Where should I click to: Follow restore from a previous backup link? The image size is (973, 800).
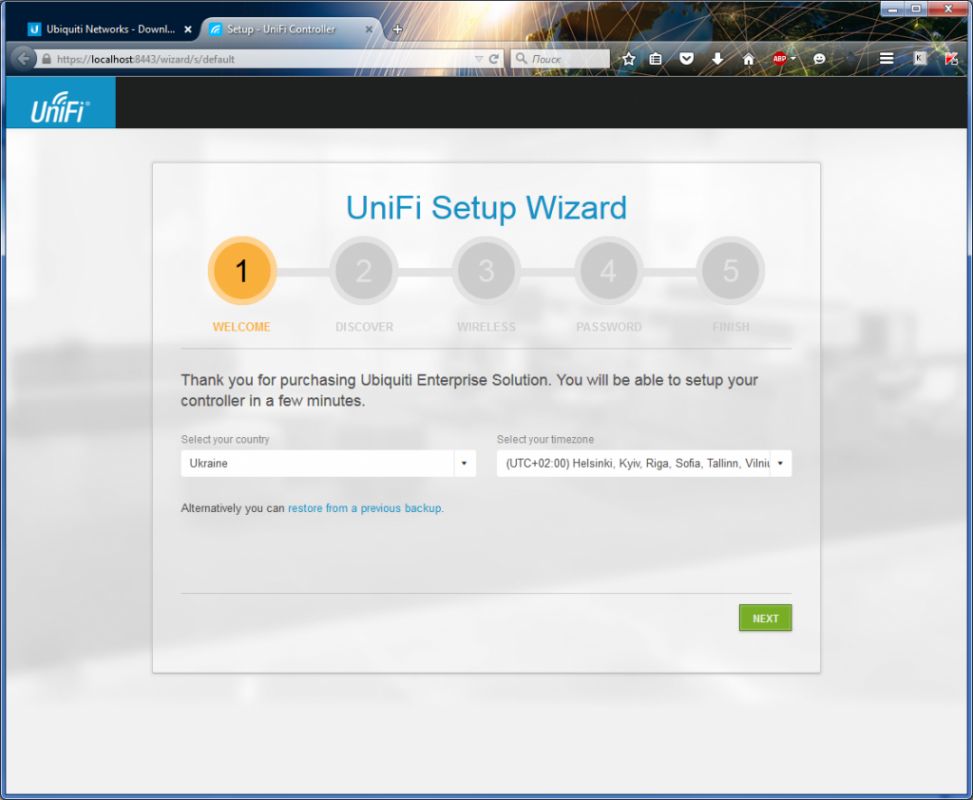(x=365, y=508)
